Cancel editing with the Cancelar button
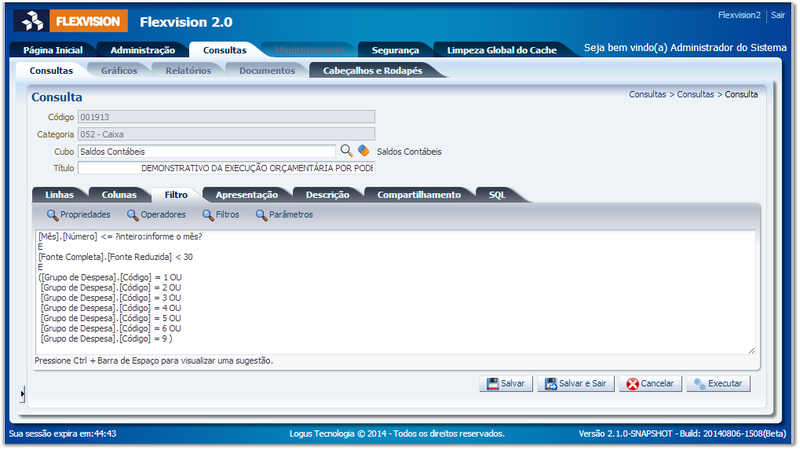 [x=648, y=384]
